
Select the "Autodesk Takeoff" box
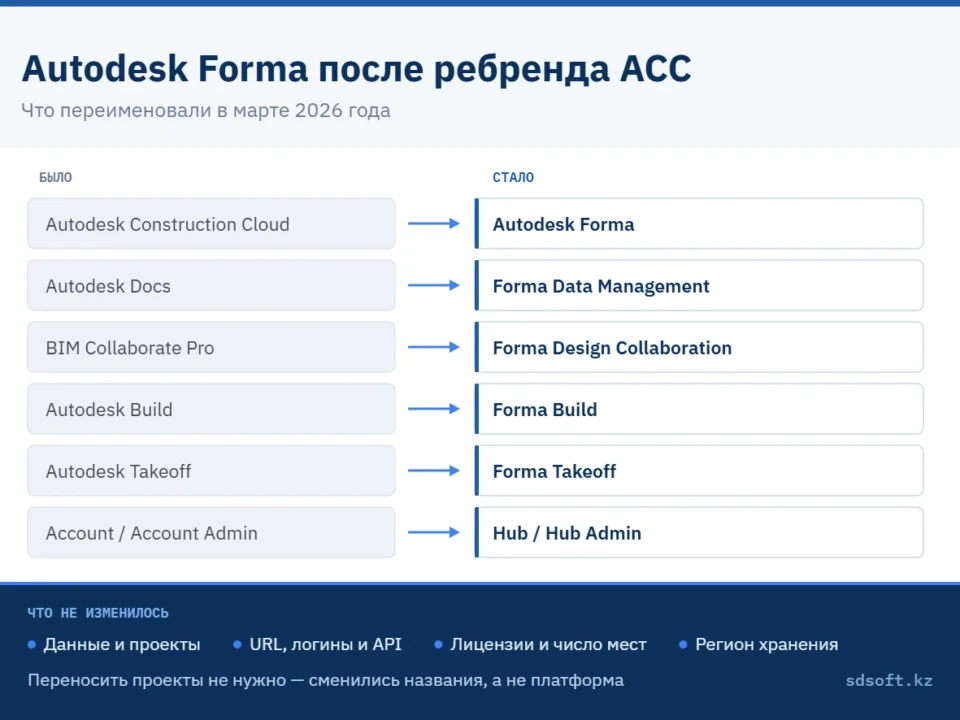211,471
